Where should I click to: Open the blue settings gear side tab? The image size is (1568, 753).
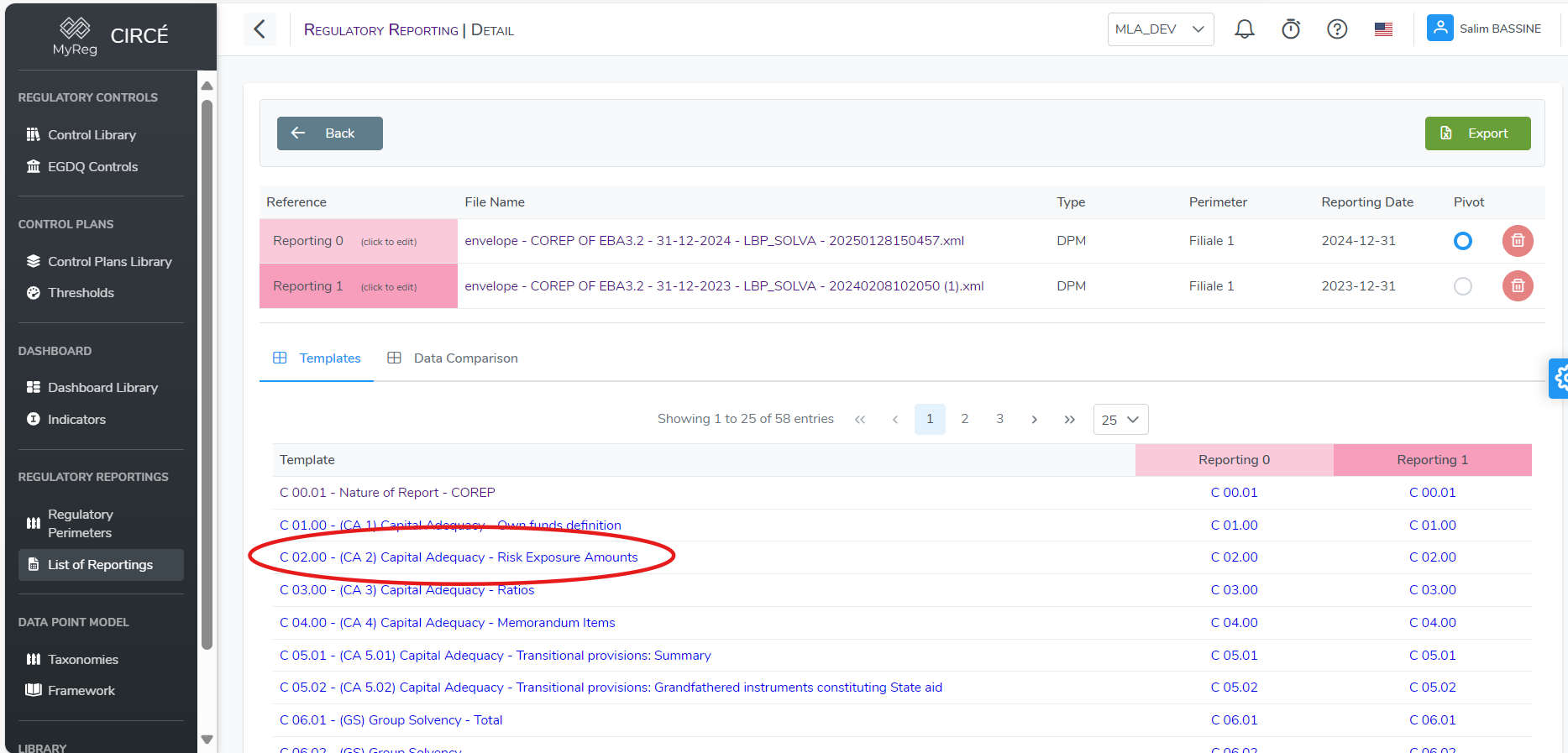click(1559, 379)
